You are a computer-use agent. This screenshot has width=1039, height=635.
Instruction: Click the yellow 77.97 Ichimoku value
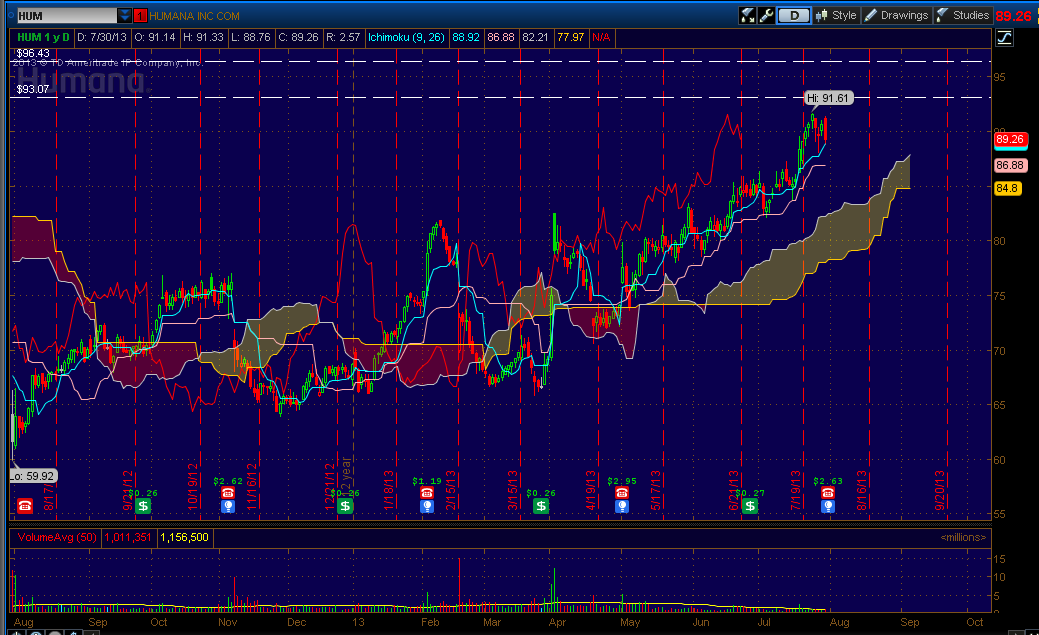pyautogui.click(x=571, y=37)
